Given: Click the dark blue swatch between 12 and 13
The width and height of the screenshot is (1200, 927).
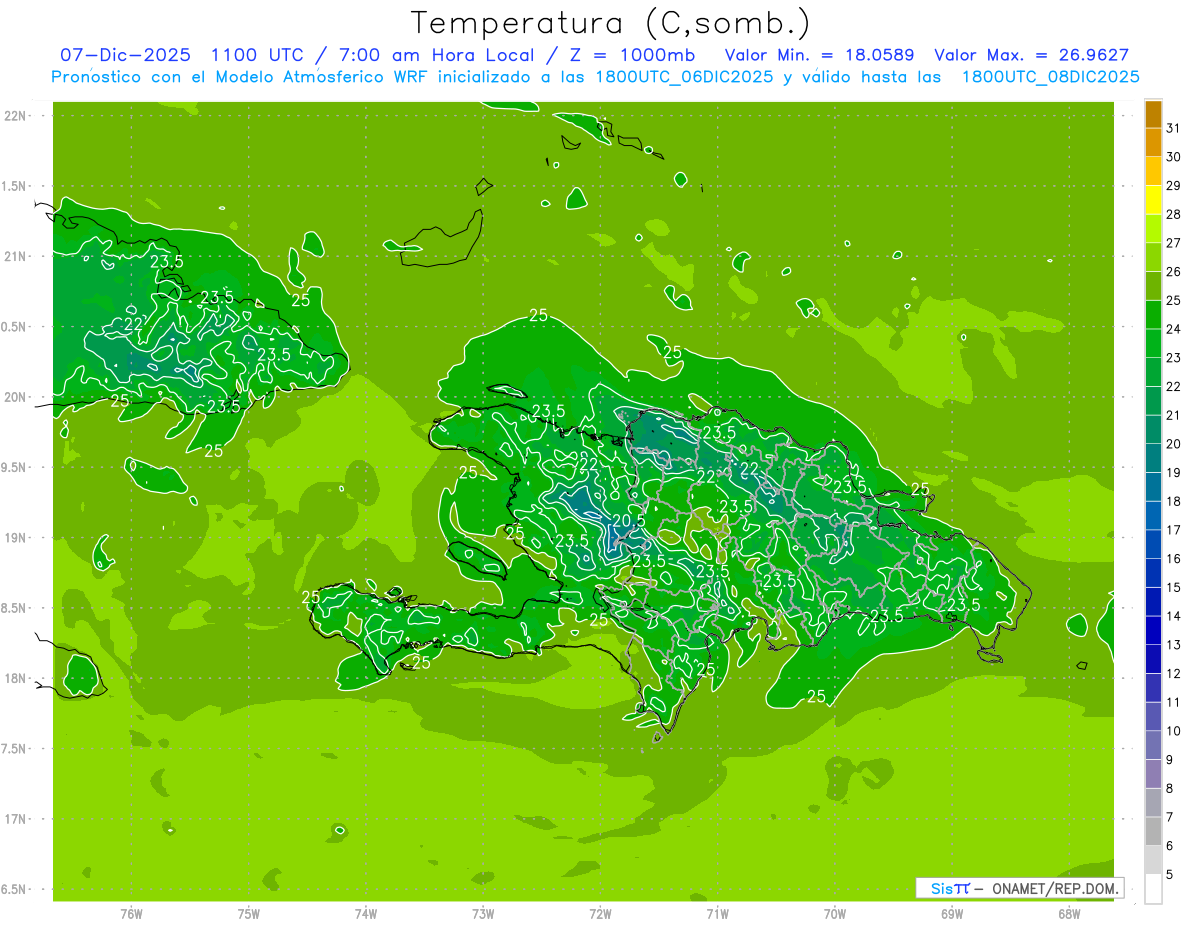Looking at the screenshot, I should (1153, 659).
